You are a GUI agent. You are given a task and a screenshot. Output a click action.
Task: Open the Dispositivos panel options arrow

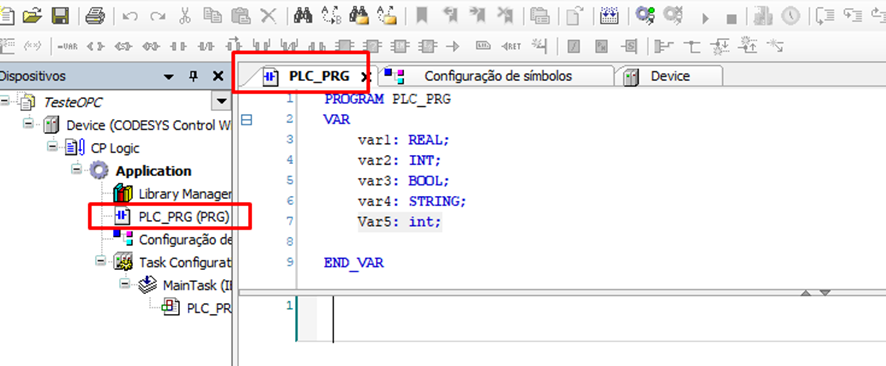[168, 77]
